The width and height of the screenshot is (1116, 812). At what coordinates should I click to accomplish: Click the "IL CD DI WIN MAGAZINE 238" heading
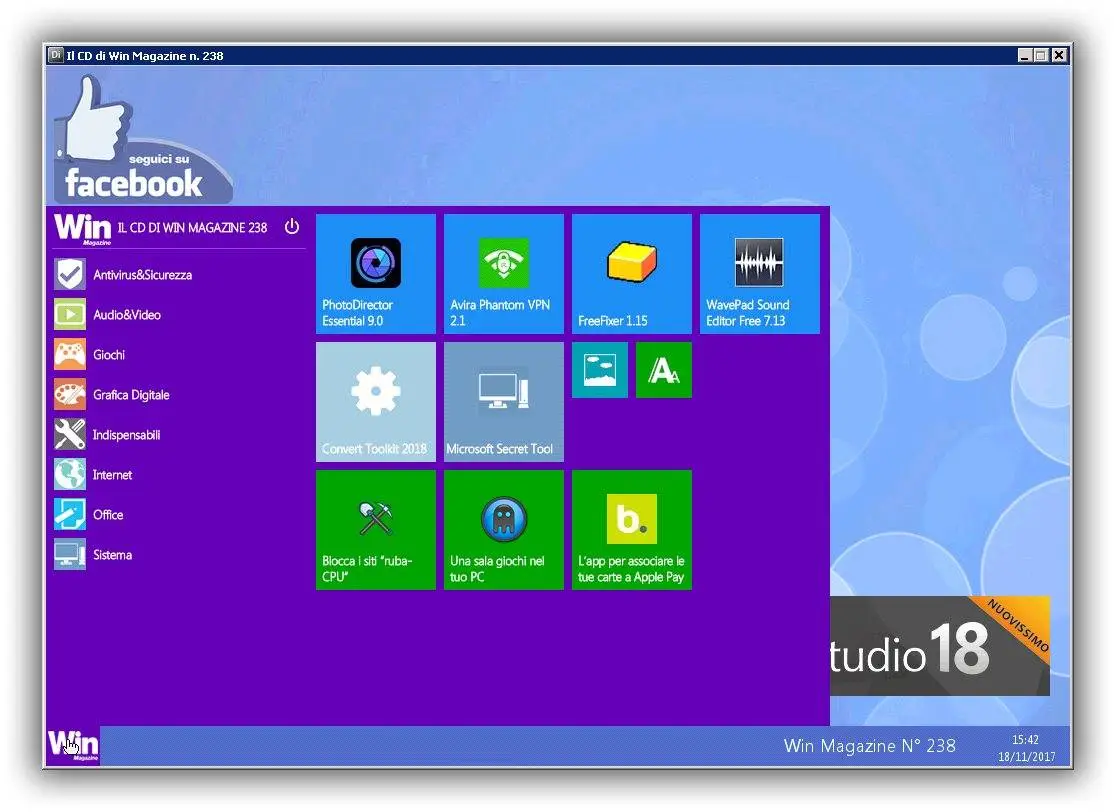coord(192,228)
